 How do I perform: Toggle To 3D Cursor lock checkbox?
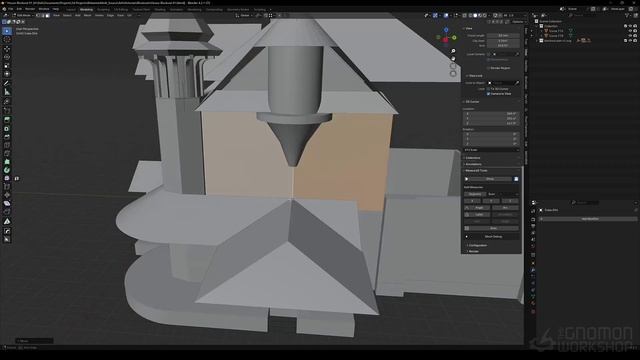click(488, 89)
